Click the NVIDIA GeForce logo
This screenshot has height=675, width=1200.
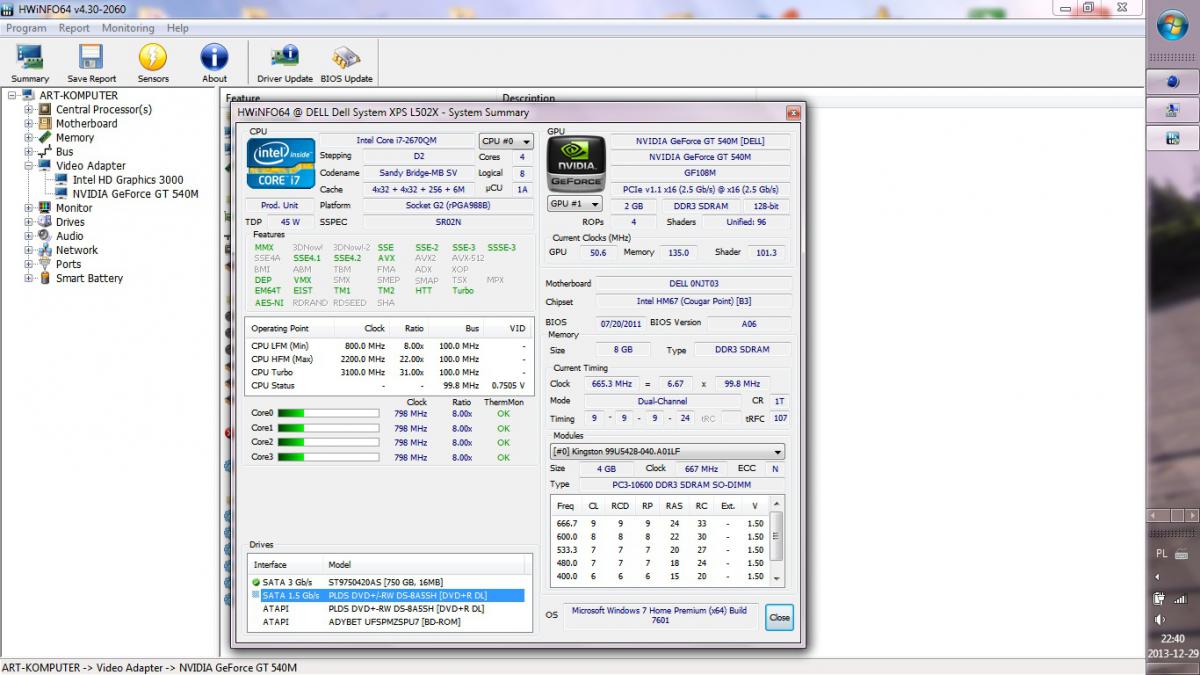(x=576, y=162)
